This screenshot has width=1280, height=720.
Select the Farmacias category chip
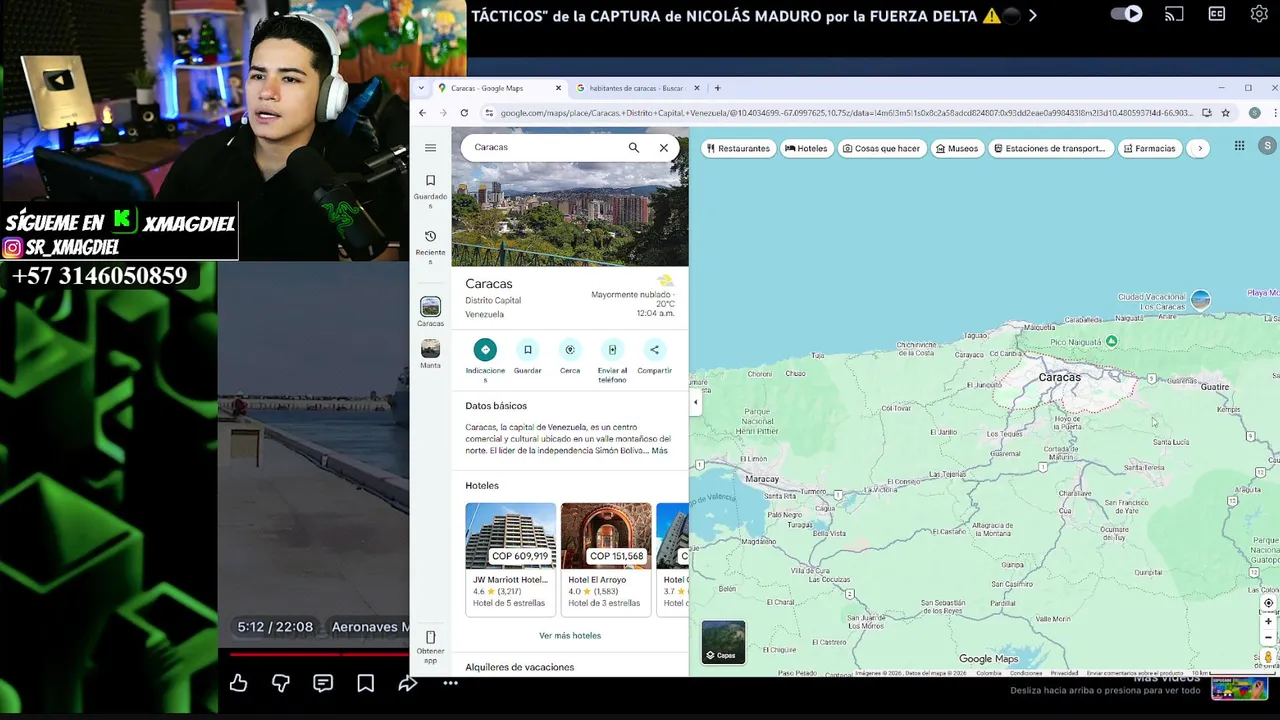coord(1149,148)
